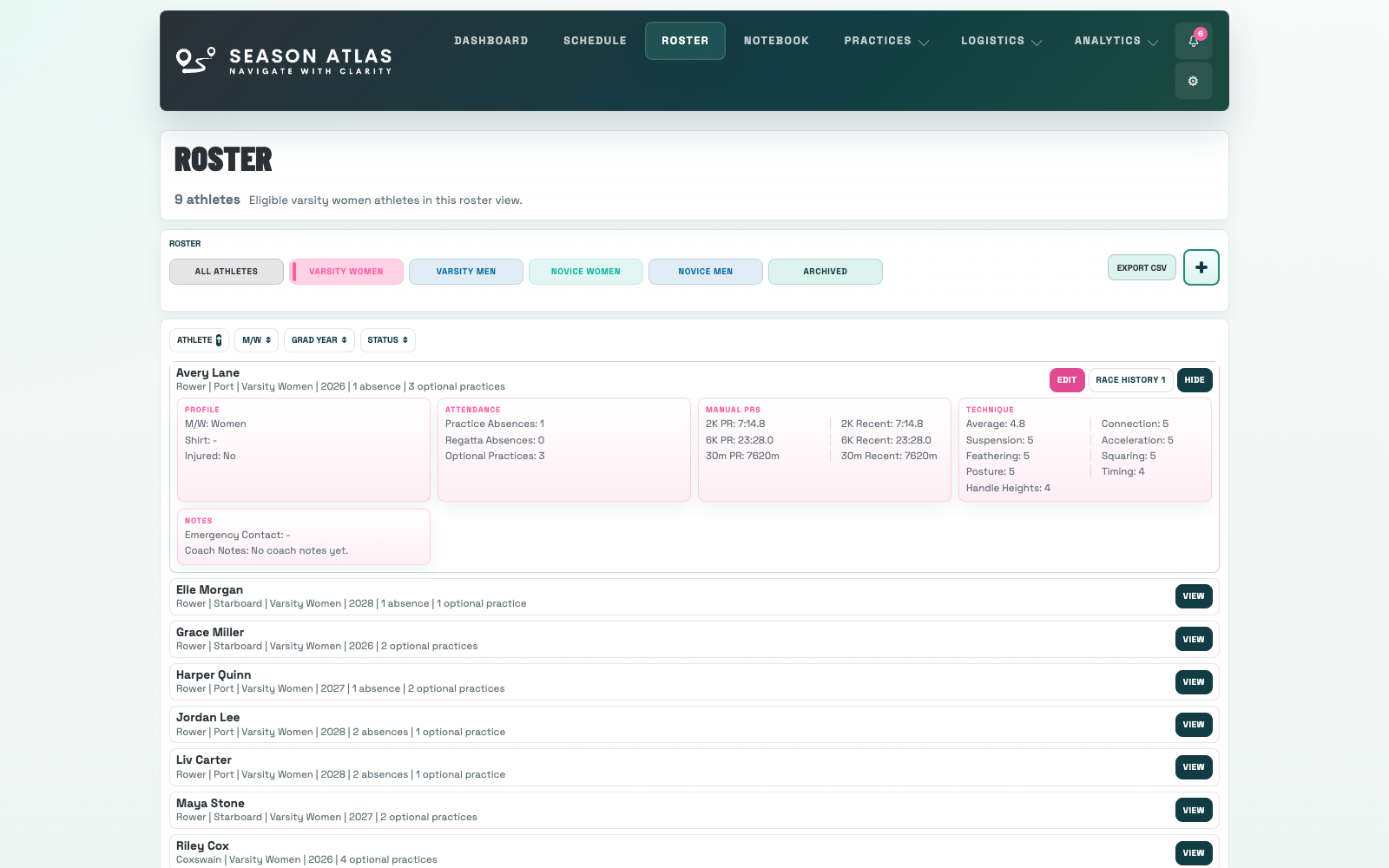Screen dimensions: 1389x868
Task: Expand the Analytics menu
Action: [1116, 41]
